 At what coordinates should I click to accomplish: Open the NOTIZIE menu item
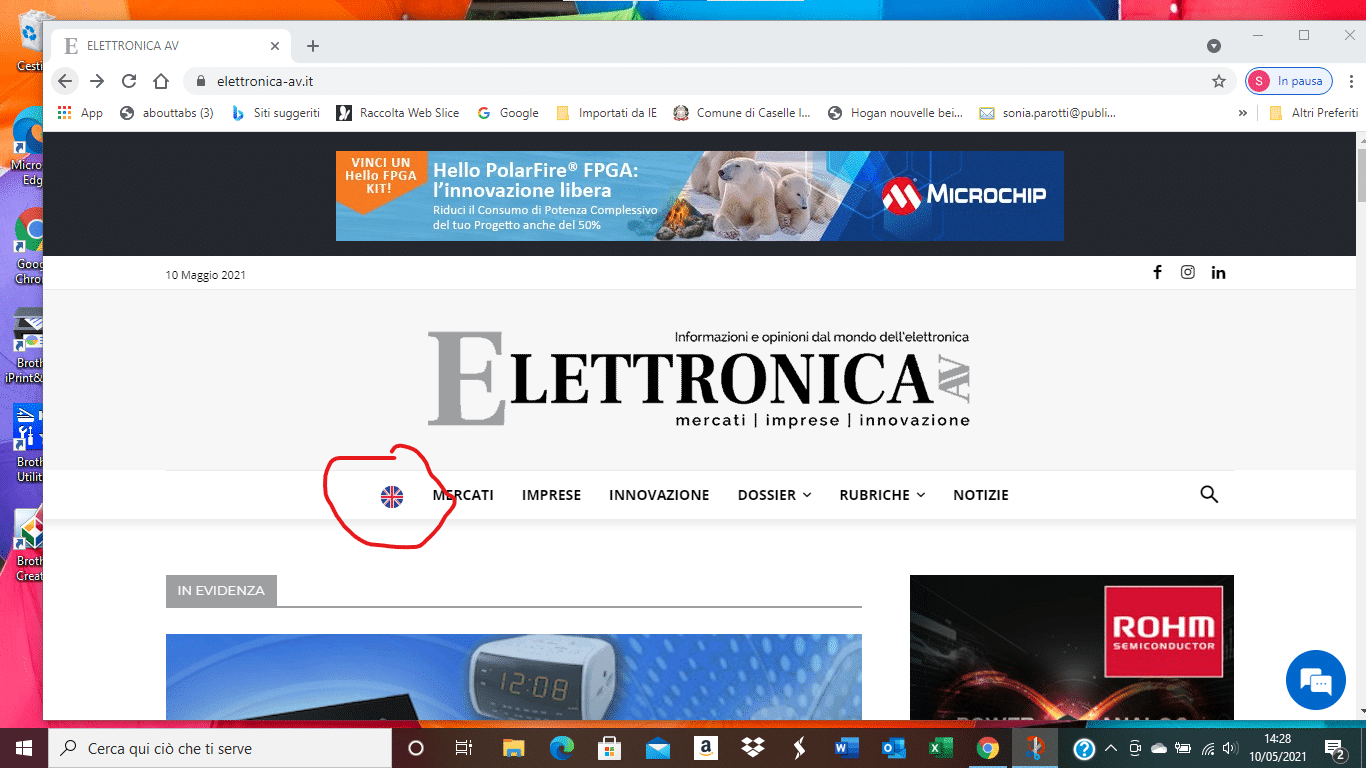point(981,495)
